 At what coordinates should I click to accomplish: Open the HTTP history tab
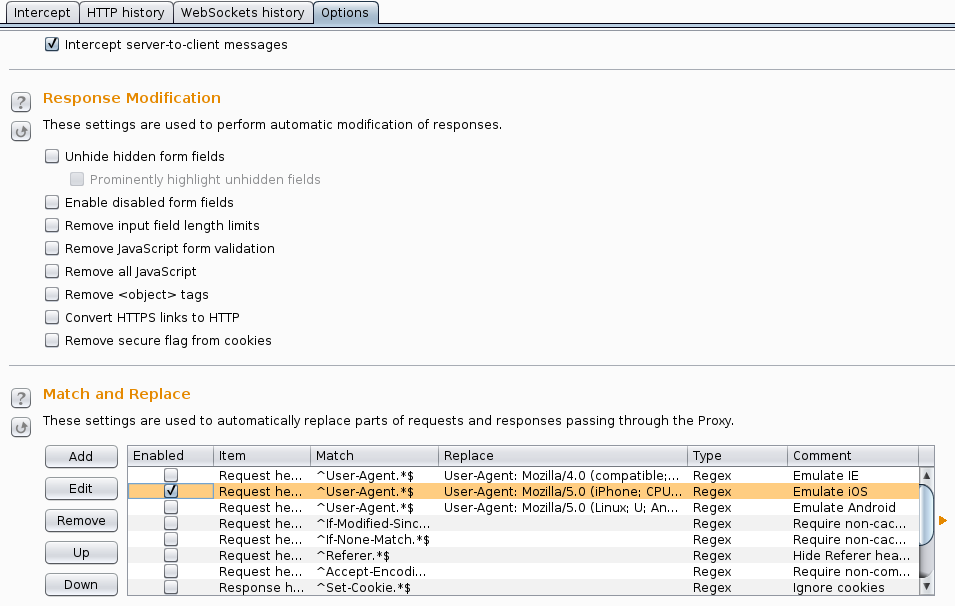[124, 13]
